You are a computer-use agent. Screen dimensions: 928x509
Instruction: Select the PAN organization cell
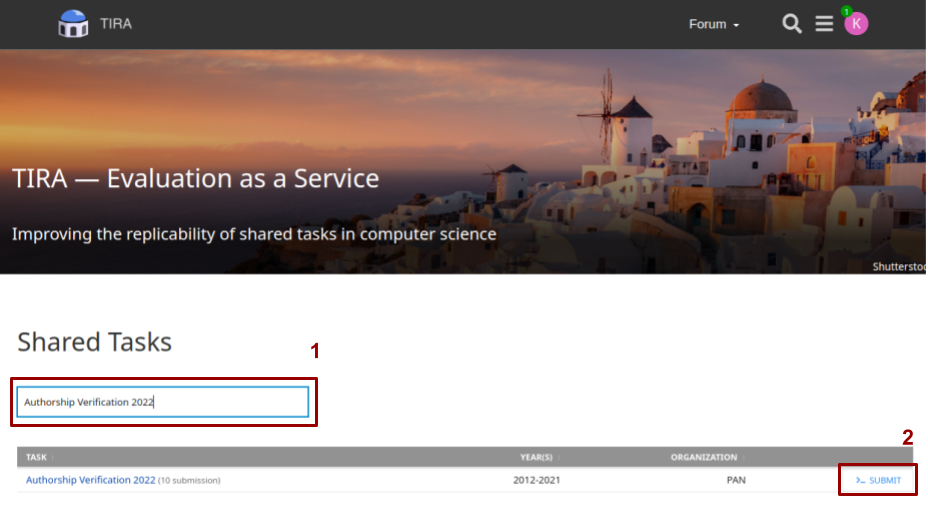coord(736,480)
